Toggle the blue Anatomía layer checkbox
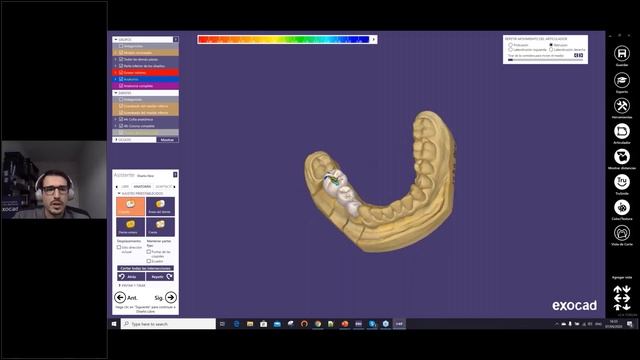This screenshot has width=640, height=360. tap(121, 79)
